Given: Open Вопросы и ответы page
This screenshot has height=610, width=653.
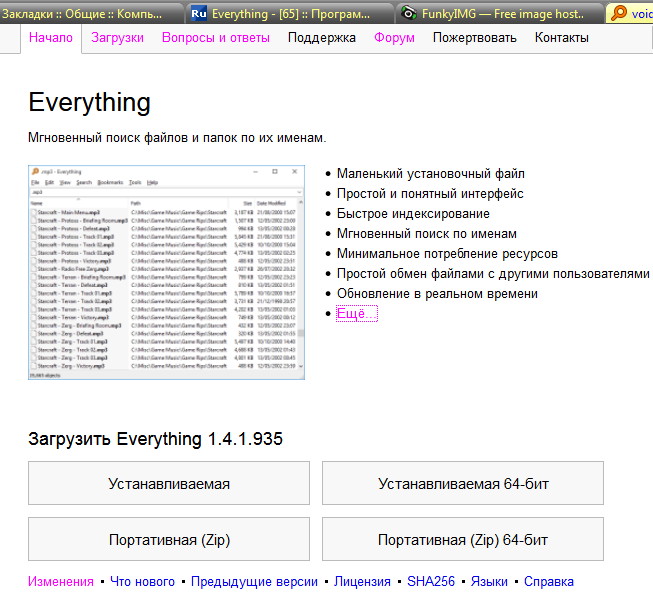Looking at the screenshot, I should tap(216, 37).
